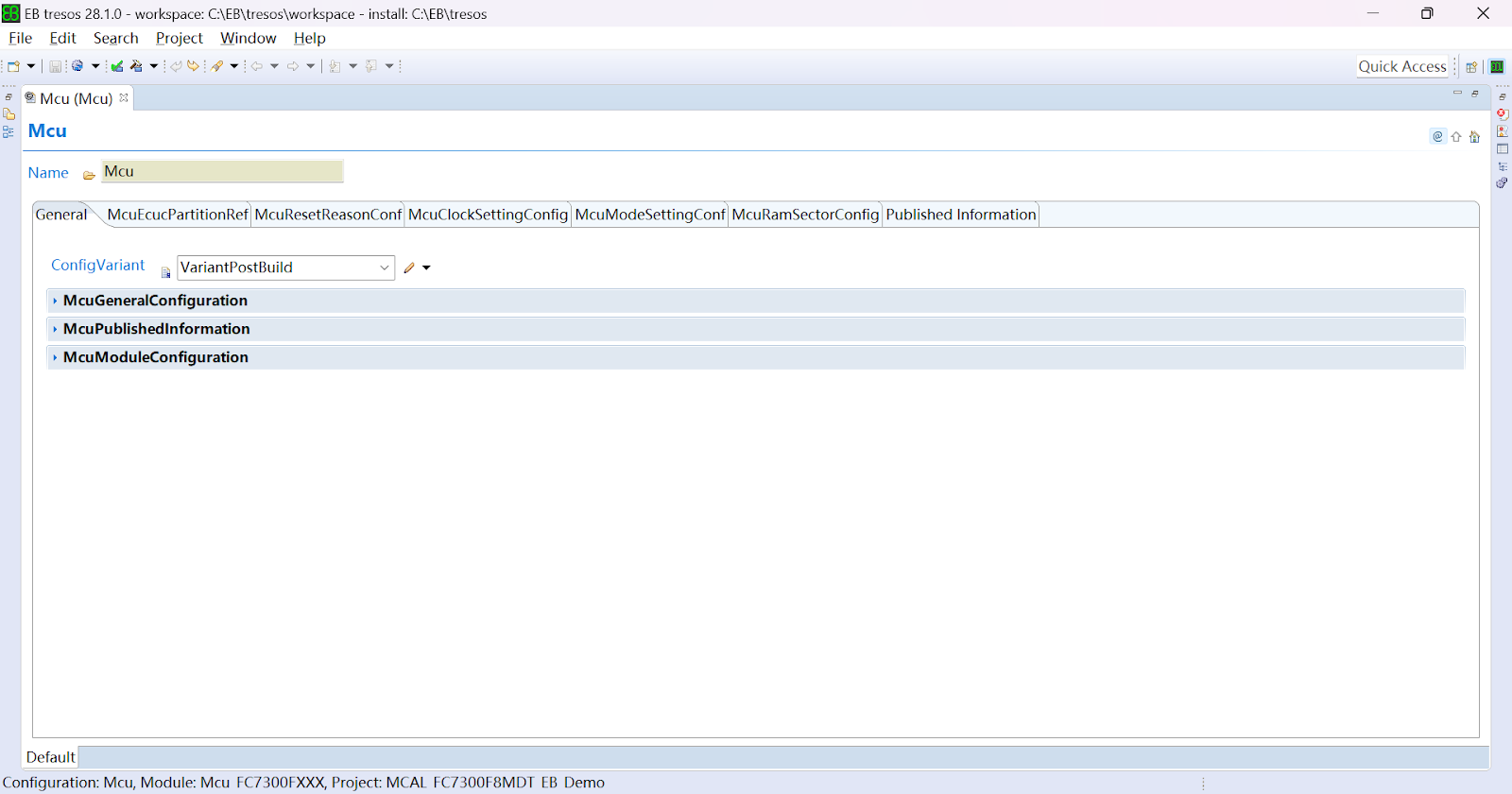Screen dimensions: 1512x794
Task: Open the Window menu
Action: (248, 38)
